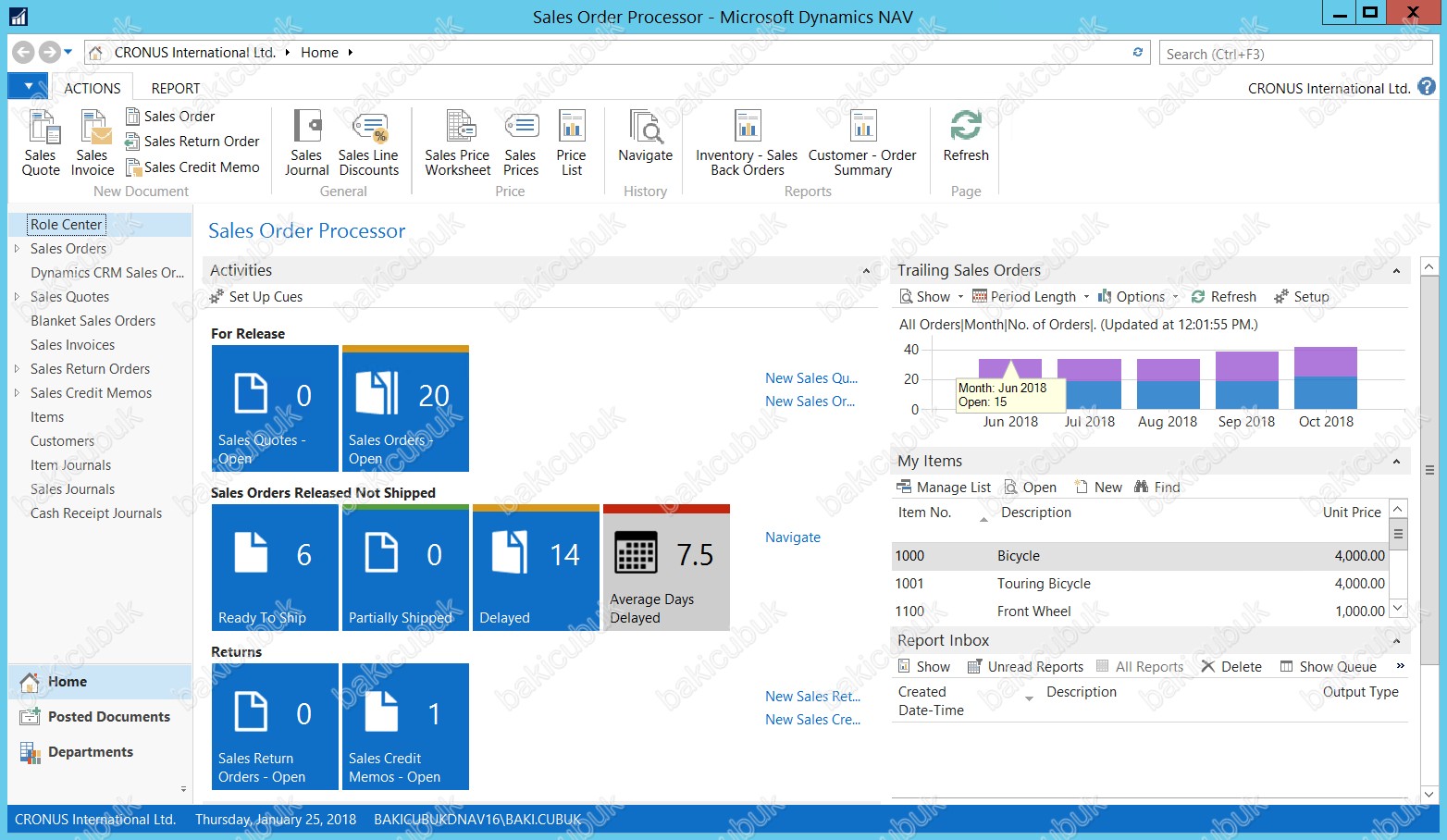Open Sales Line Discounts
Image resolution: width=1447 pixels, height=840 pixels.
(x=368, y=142)
